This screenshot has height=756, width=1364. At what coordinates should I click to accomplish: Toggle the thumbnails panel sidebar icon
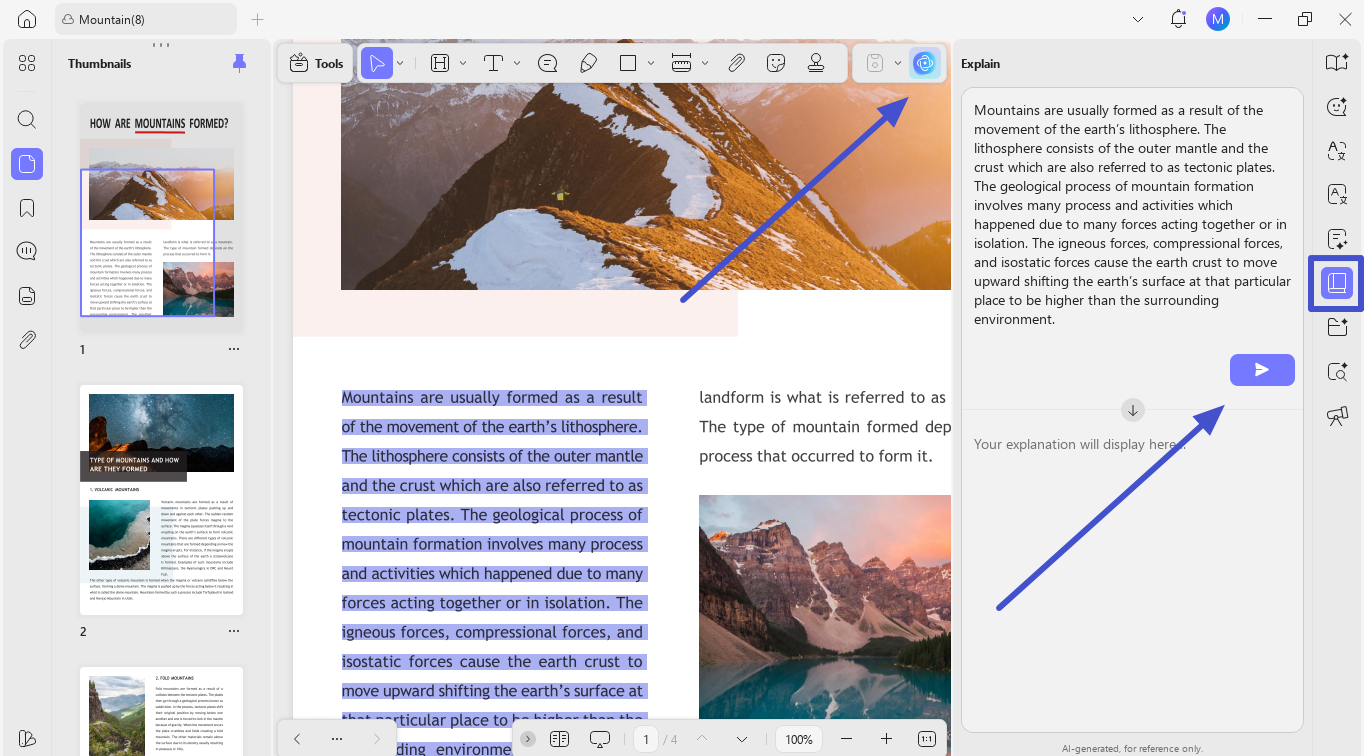[27, 163]
